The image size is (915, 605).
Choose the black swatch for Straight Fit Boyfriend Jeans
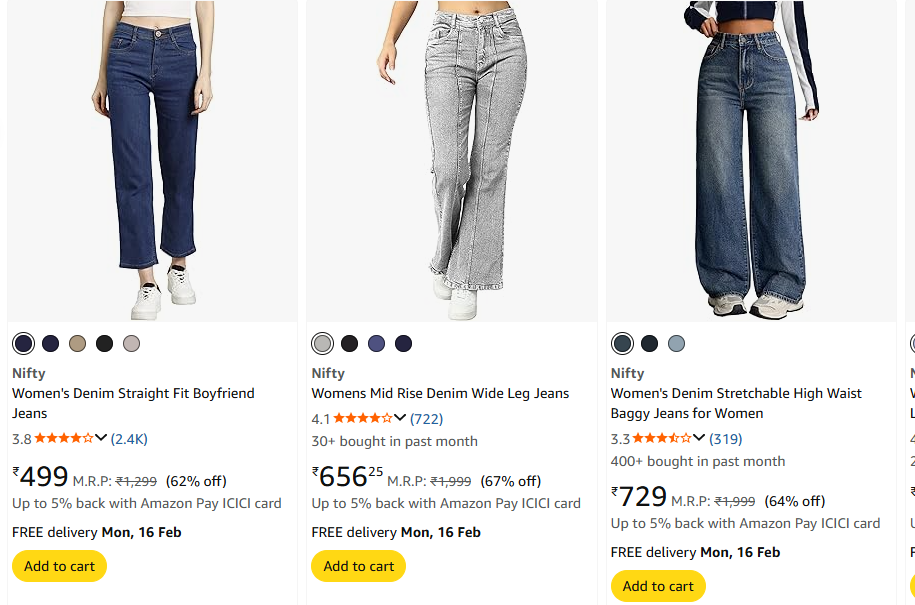point(104,344)
